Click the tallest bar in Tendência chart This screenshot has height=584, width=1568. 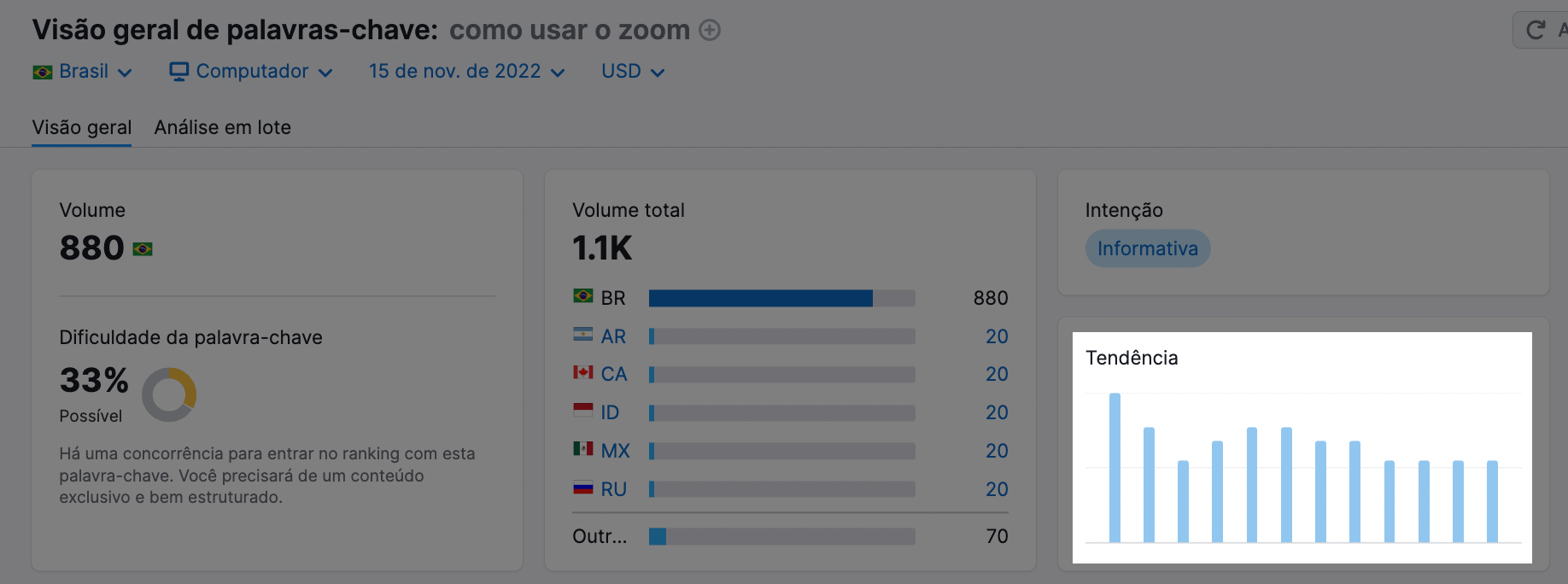pyautogui.click(x=1115, y=467)
